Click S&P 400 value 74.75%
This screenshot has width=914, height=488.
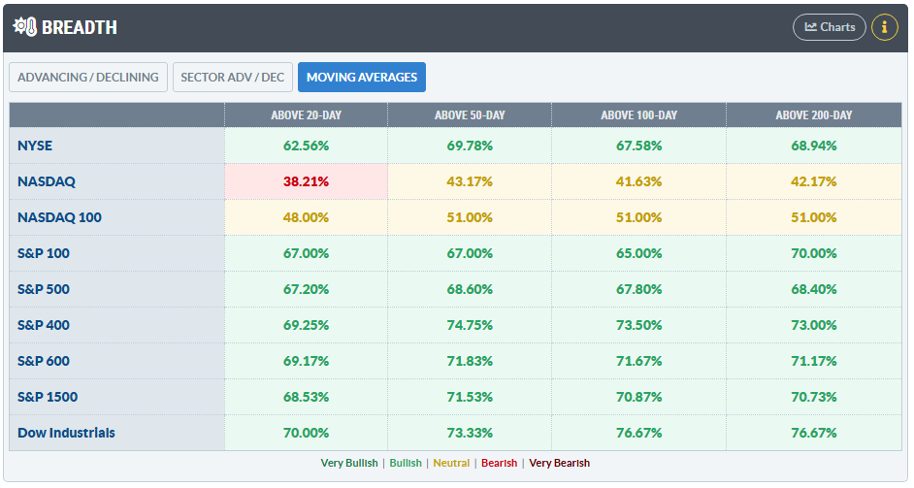[470, 325]
